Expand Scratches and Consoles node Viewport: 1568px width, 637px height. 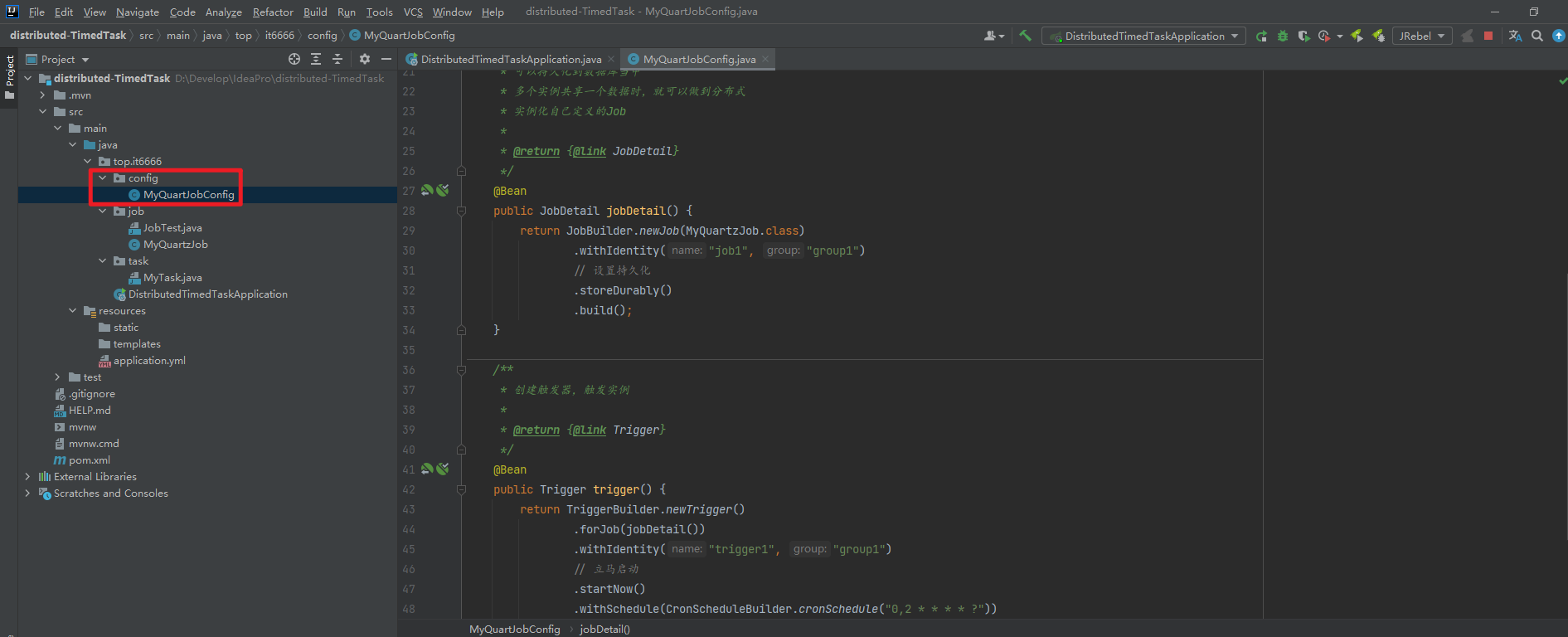click(x=28, y=493)
